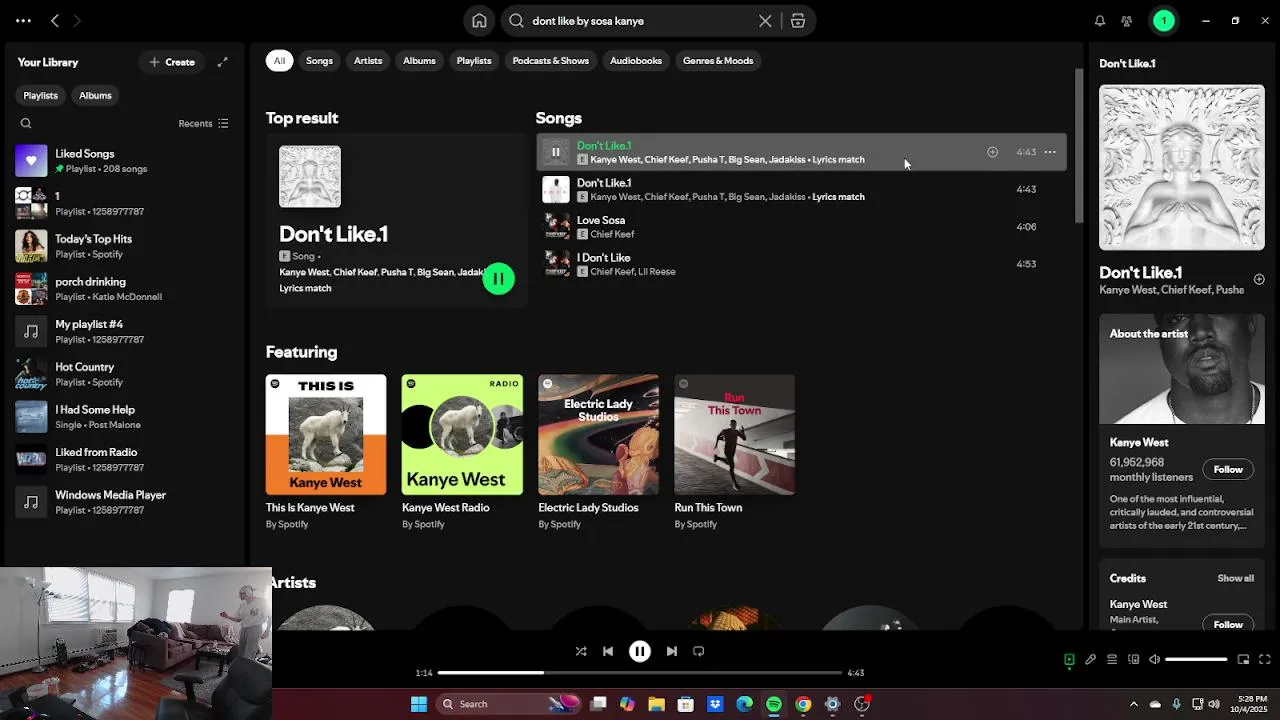
Task: Go to Spotify Home
Action: (479, 21)
